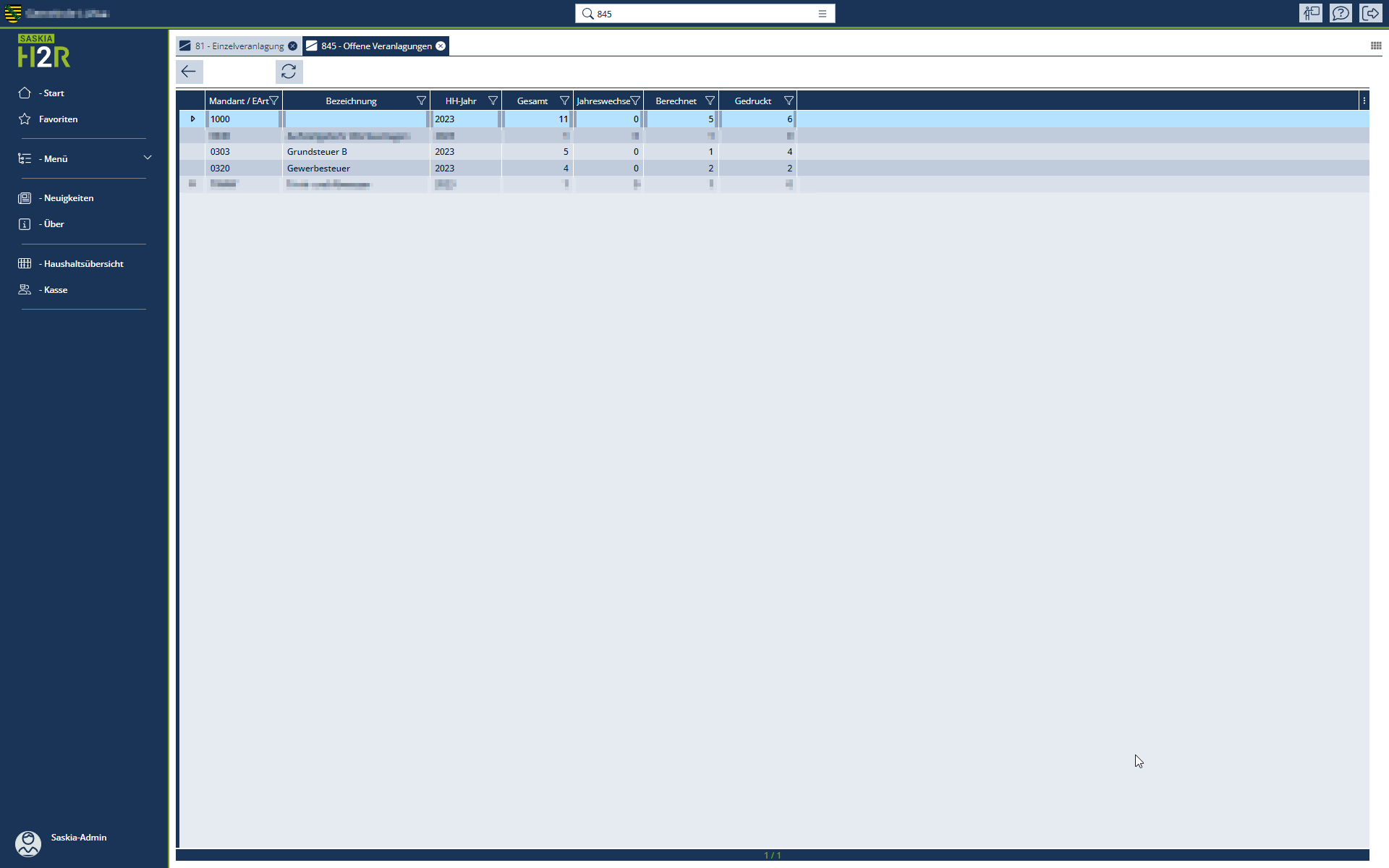Open filter for Bezeichnung column

[421, 101]
